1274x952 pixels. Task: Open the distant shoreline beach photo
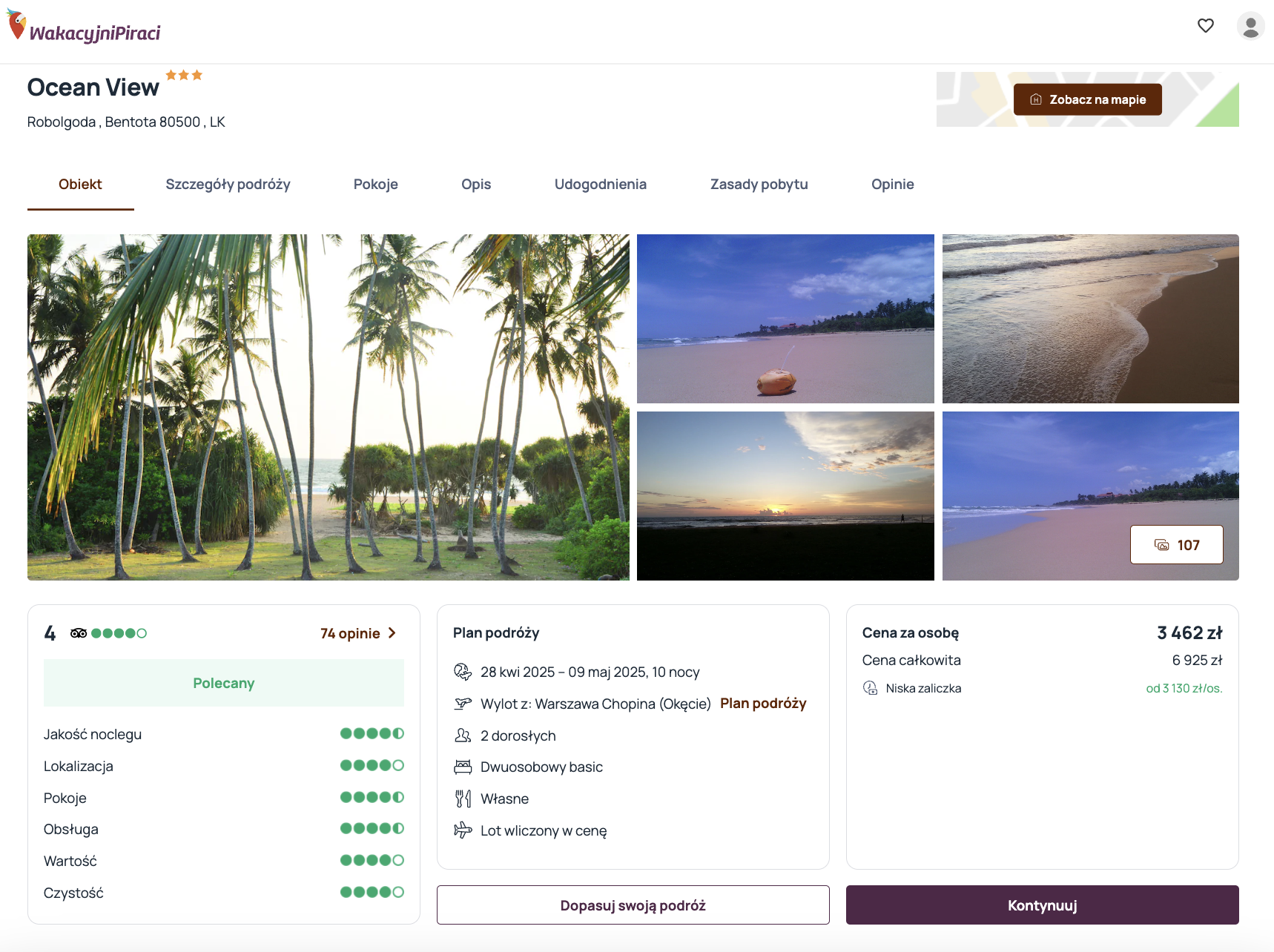tap(1090, 496)
